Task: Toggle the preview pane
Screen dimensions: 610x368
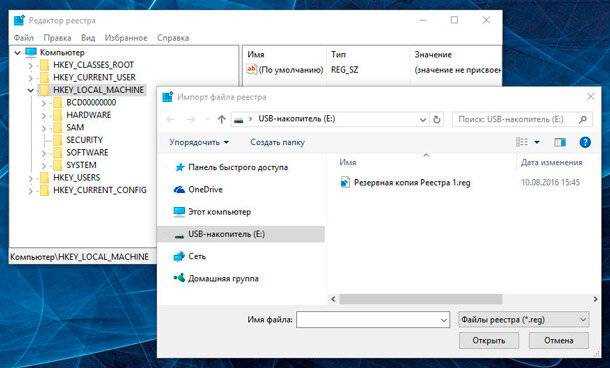Action: (560, 142)
